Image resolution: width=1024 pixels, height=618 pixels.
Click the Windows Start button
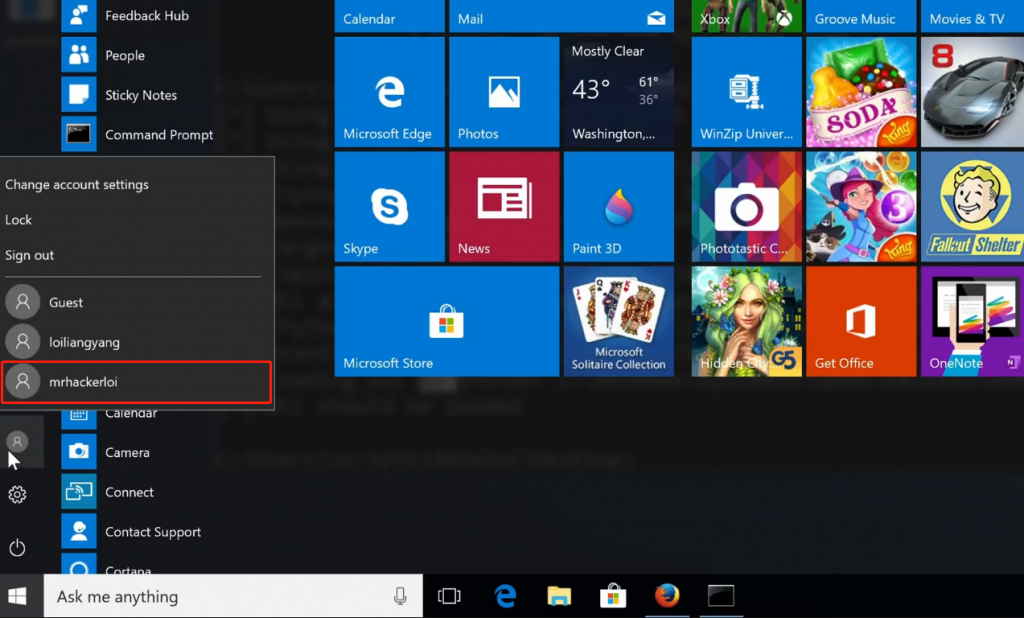click(x=18, y=596)
